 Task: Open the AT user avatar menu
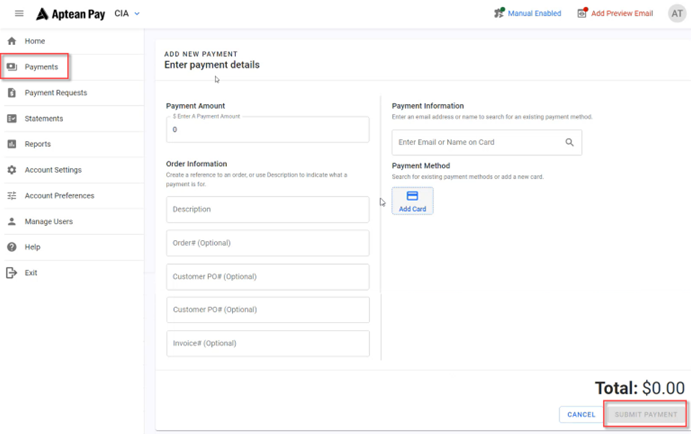pyautogui.click(x=677, y=14)
